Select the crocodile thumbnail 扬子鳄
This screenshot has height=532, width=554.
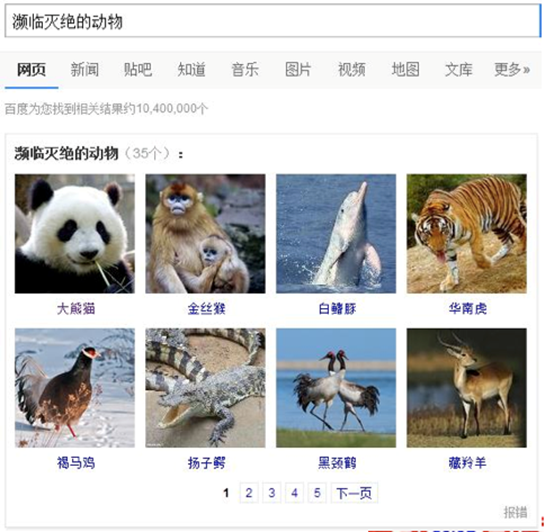[205, 388]
